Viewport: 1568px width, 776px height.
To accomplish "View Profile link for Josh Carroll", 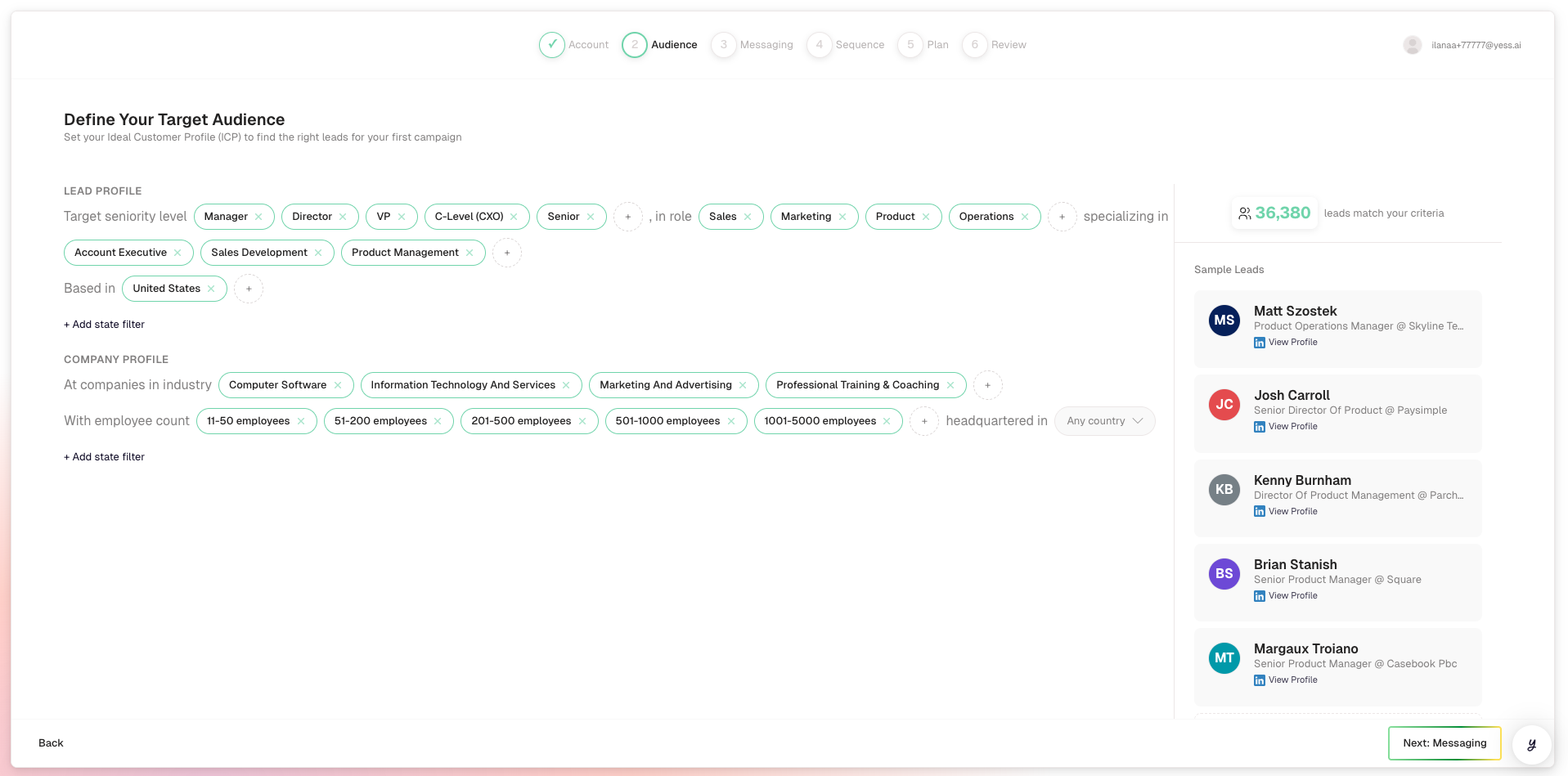I will [x=1292, y=427].
